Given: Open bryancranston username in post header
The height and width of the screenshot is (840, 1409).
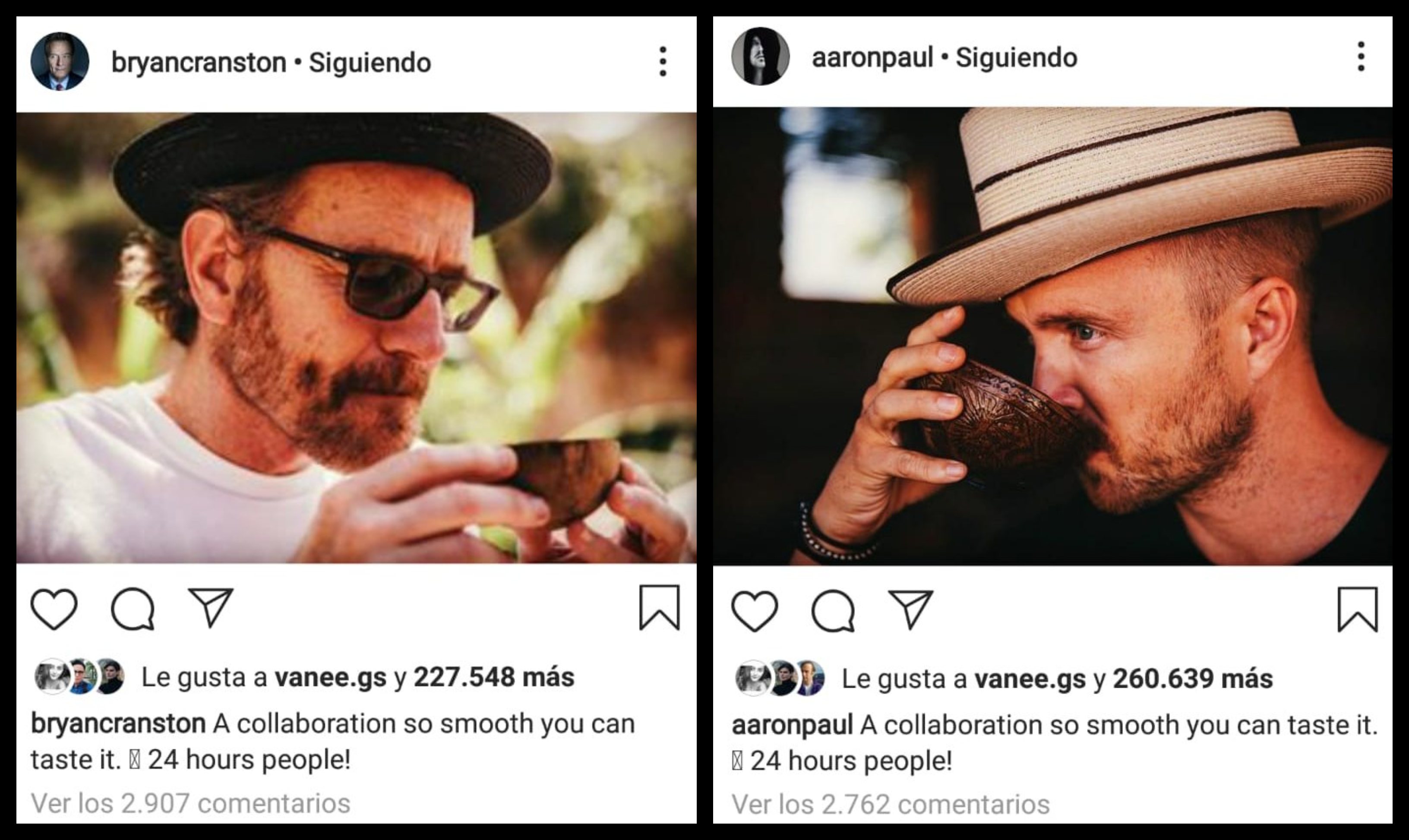Looking at the screenshot, I should 199,63.
